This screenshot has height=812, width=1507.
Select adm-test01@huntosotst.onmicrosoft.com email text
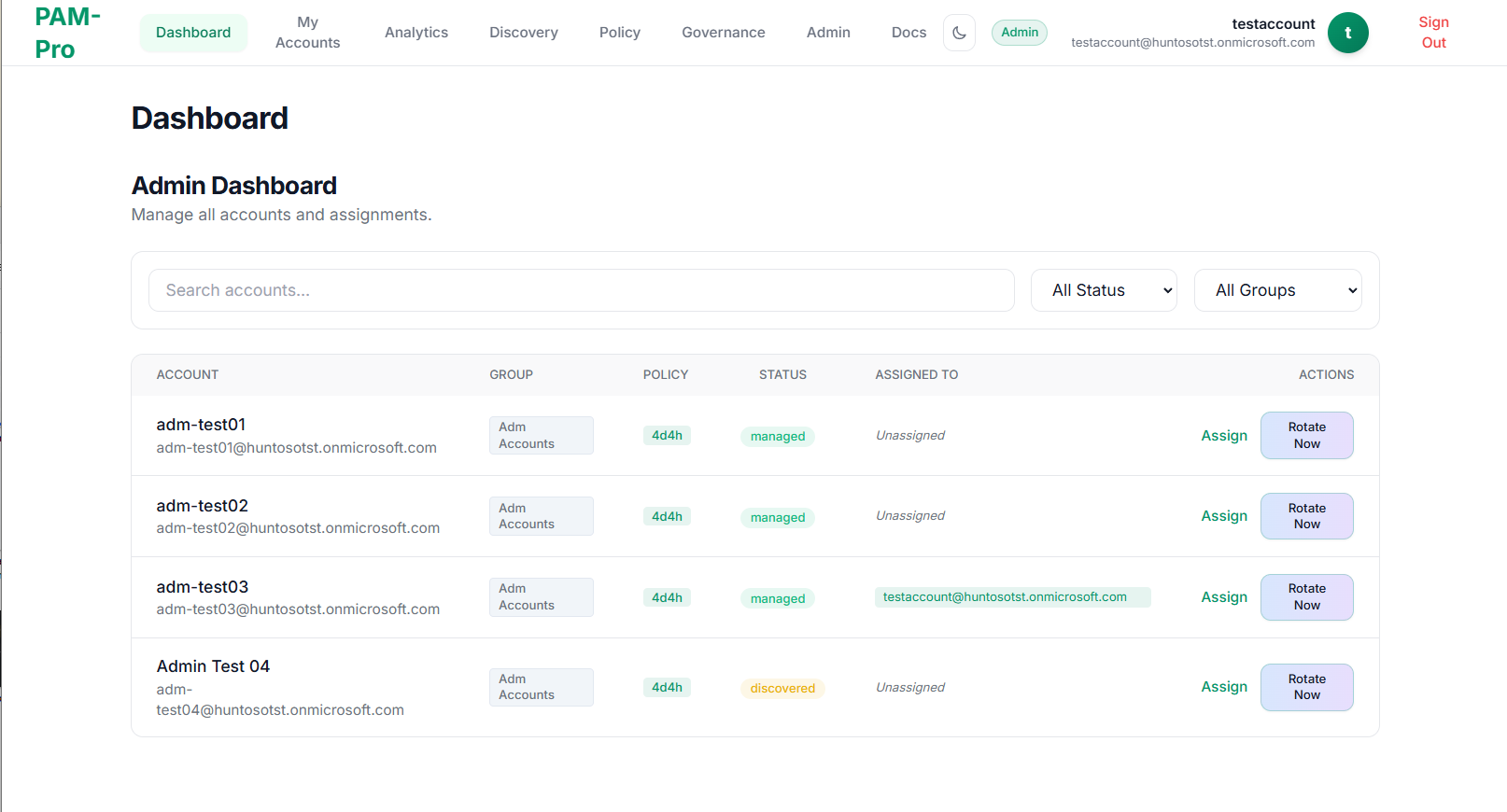coord(296,448)
